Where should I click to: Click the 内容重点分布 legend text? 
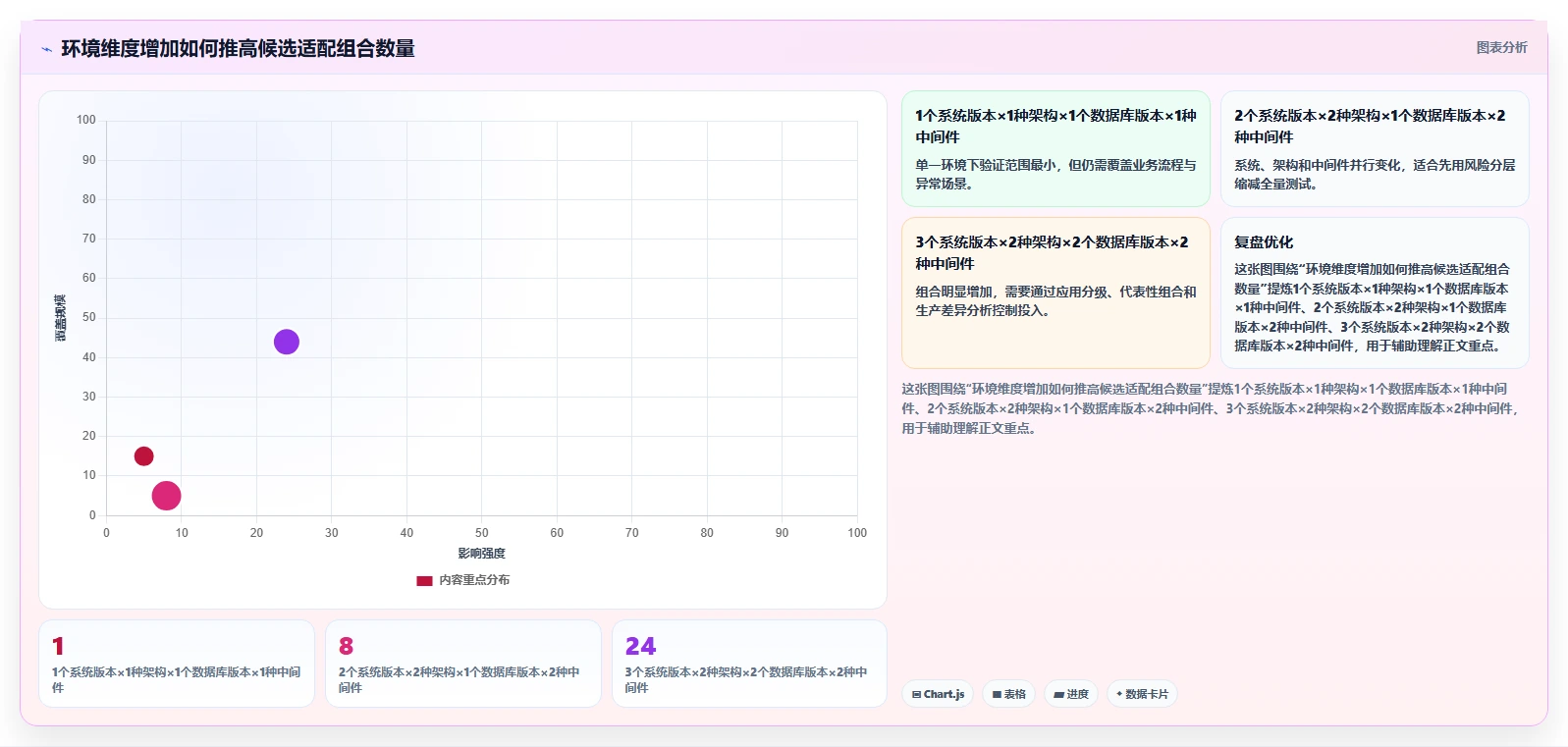click(474, 580)
